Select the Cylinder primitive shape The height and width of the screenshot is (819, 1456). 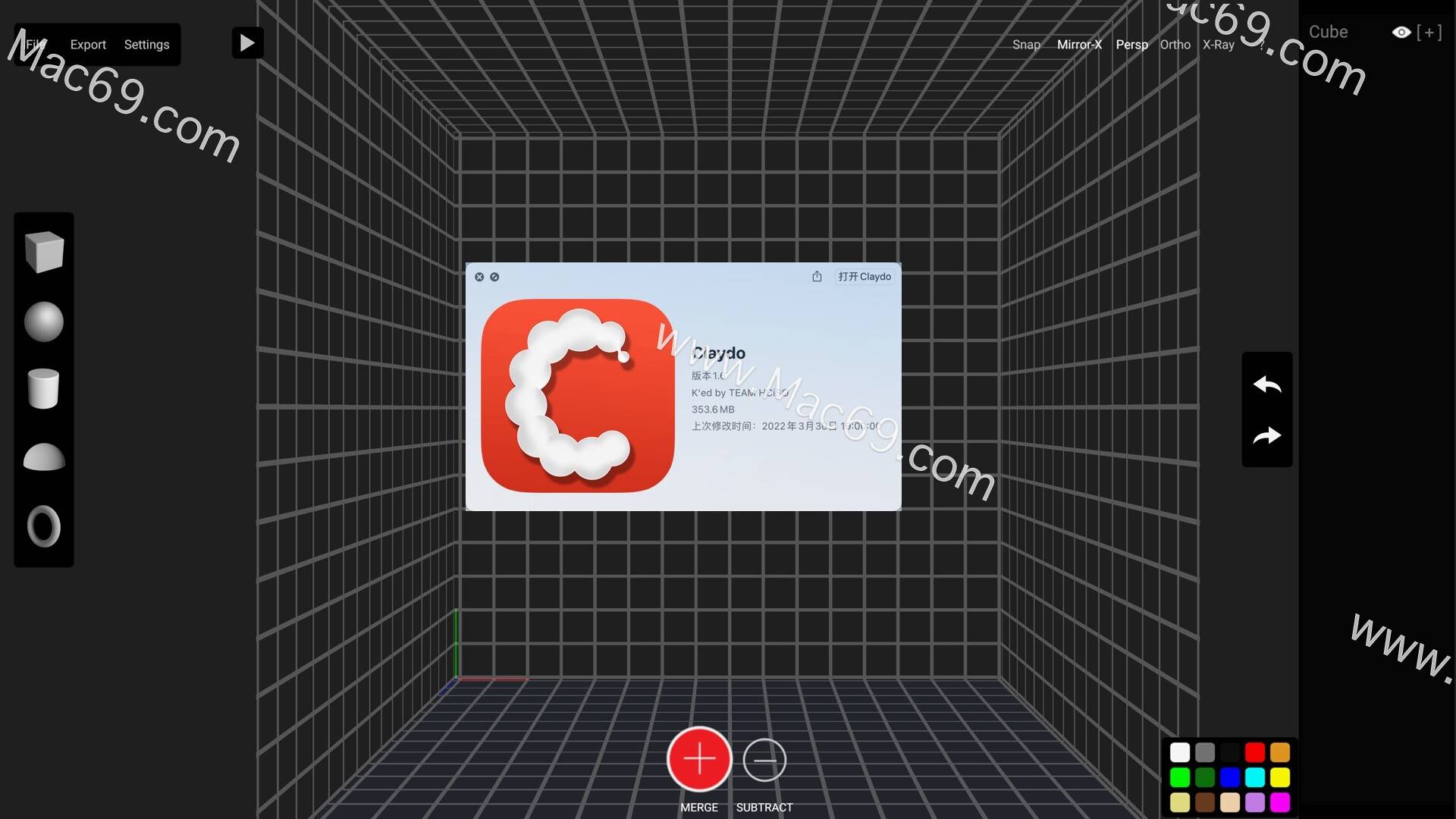[x=45, y=389]
